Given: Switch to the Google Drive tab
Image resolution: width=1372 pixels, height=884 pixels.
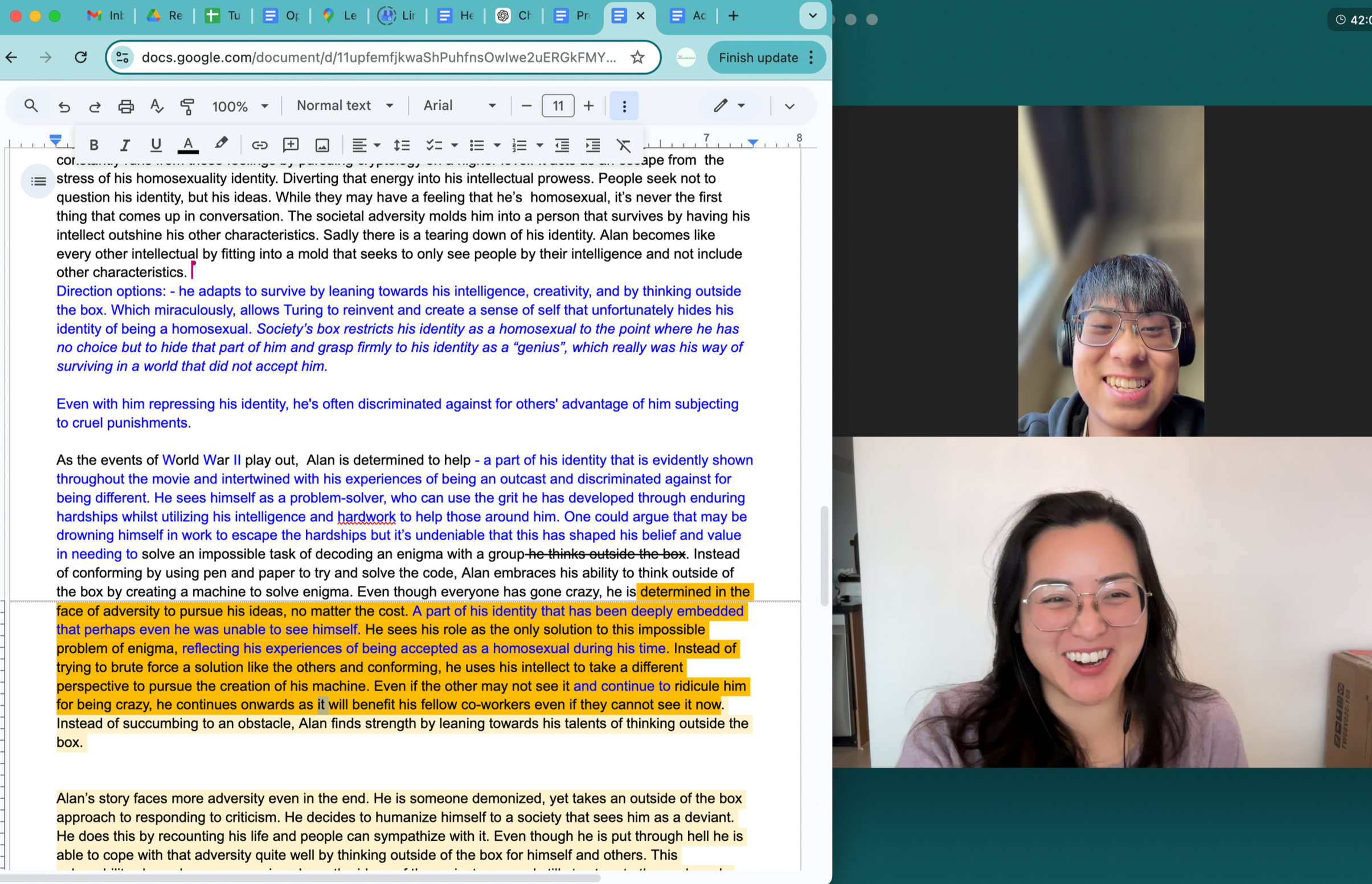Looking at the screenshot, I should tap(164, 15).
